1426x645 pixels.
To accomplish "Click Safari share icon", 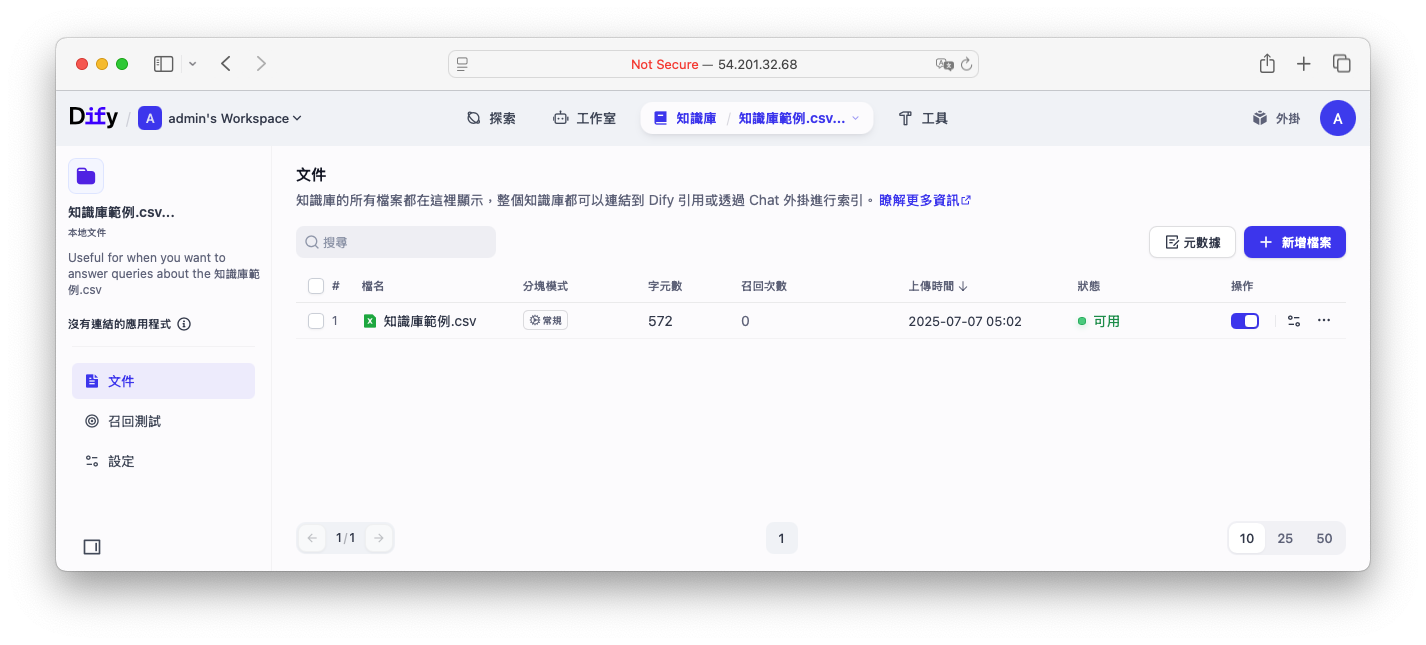I will (x=1267, y=64).
